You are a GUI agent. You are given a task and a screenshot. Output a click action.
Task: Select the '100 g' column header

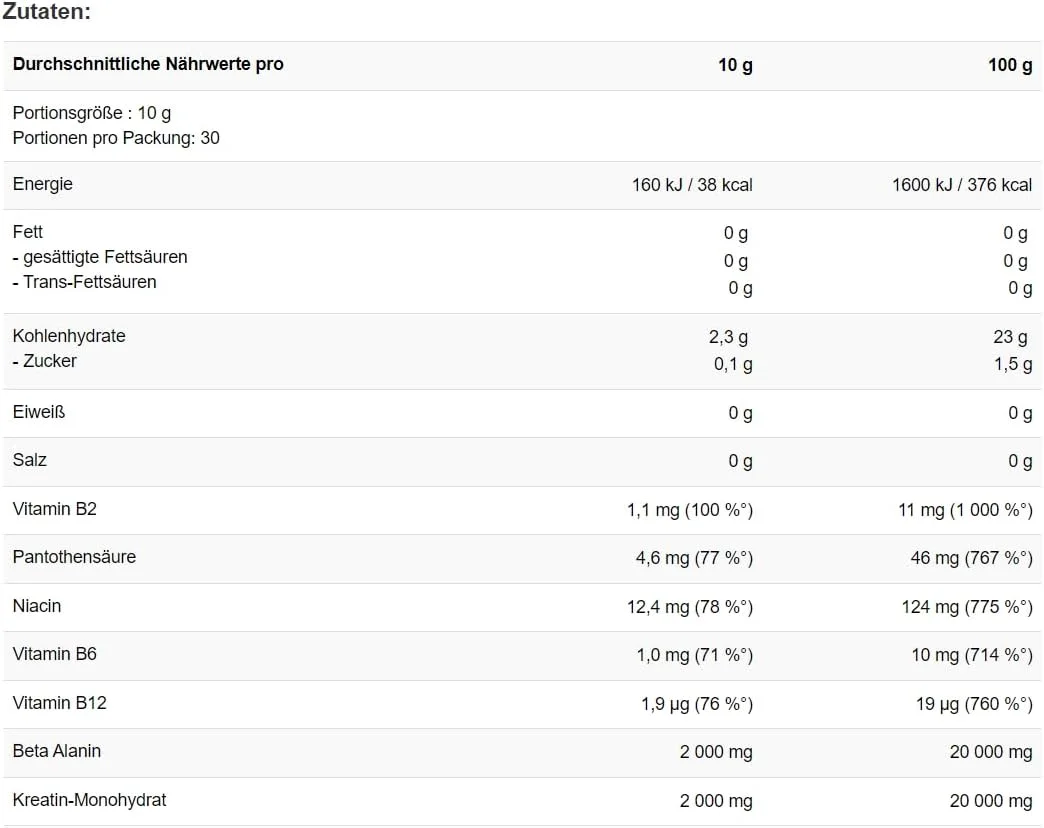click(1010, 65)
